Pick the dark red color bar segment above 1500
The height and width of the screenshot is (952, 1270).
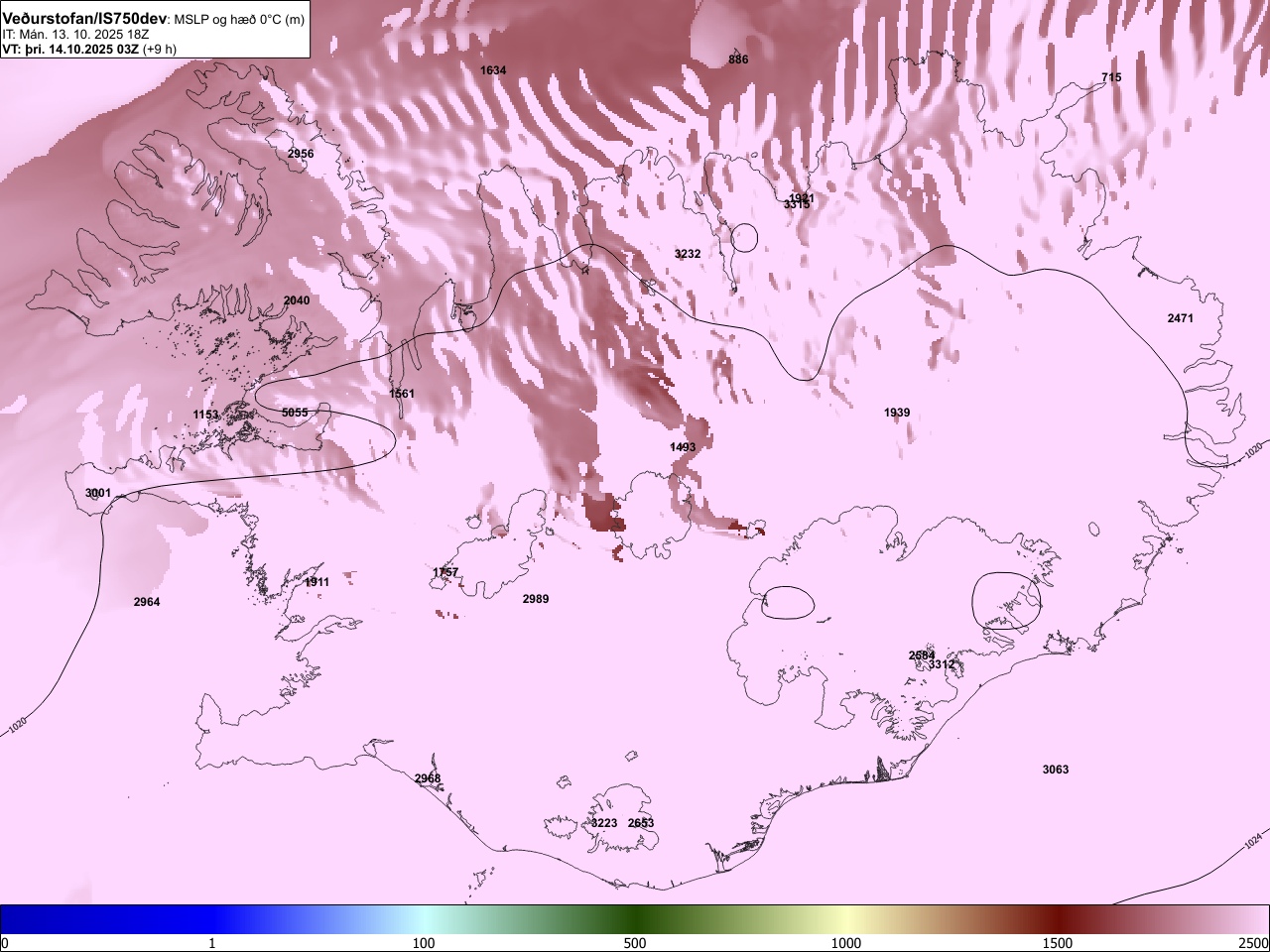pyautogui.click(x=1058, y=919)
